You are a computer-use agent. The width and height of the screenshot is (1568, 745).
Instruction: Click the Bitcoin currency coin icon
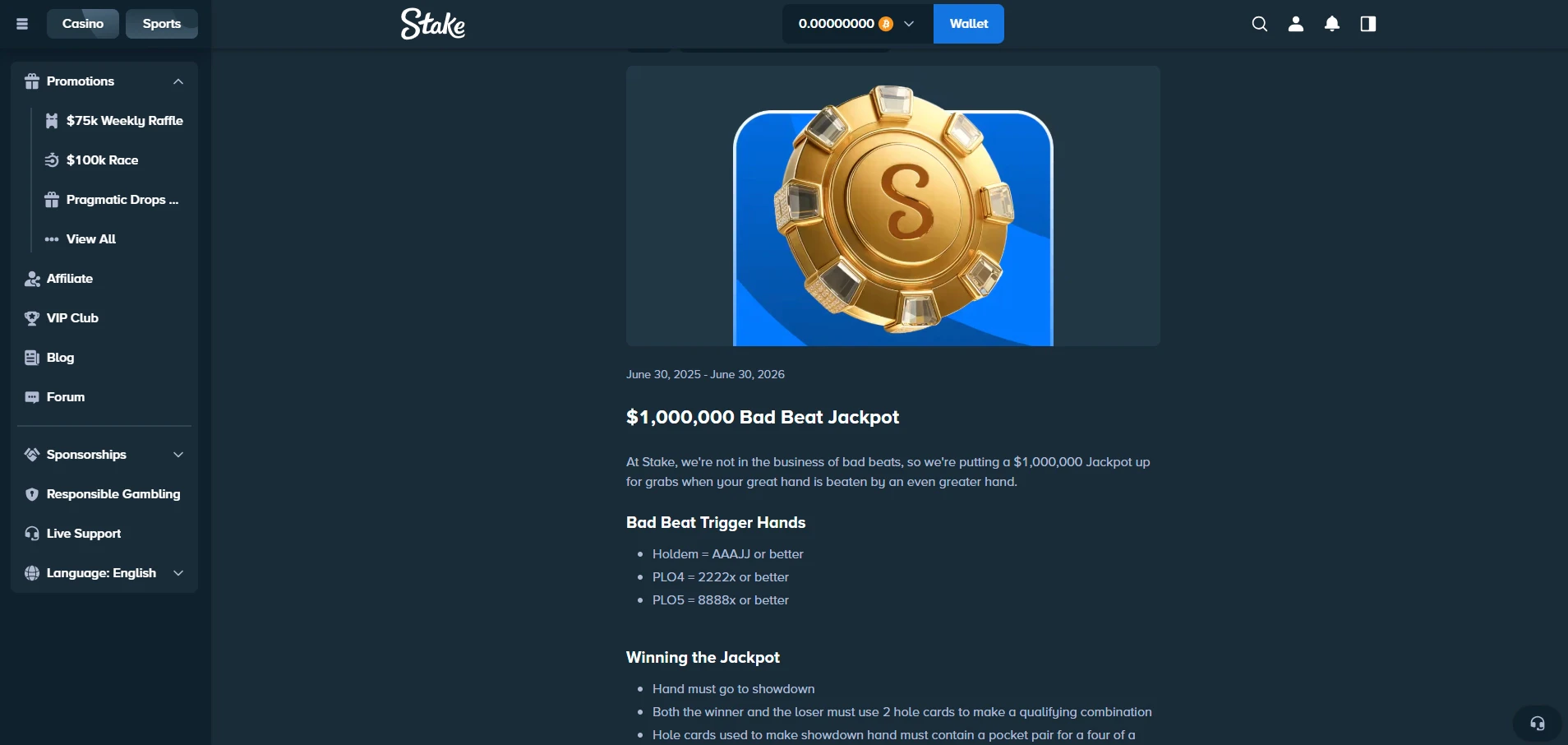point(886,24)
